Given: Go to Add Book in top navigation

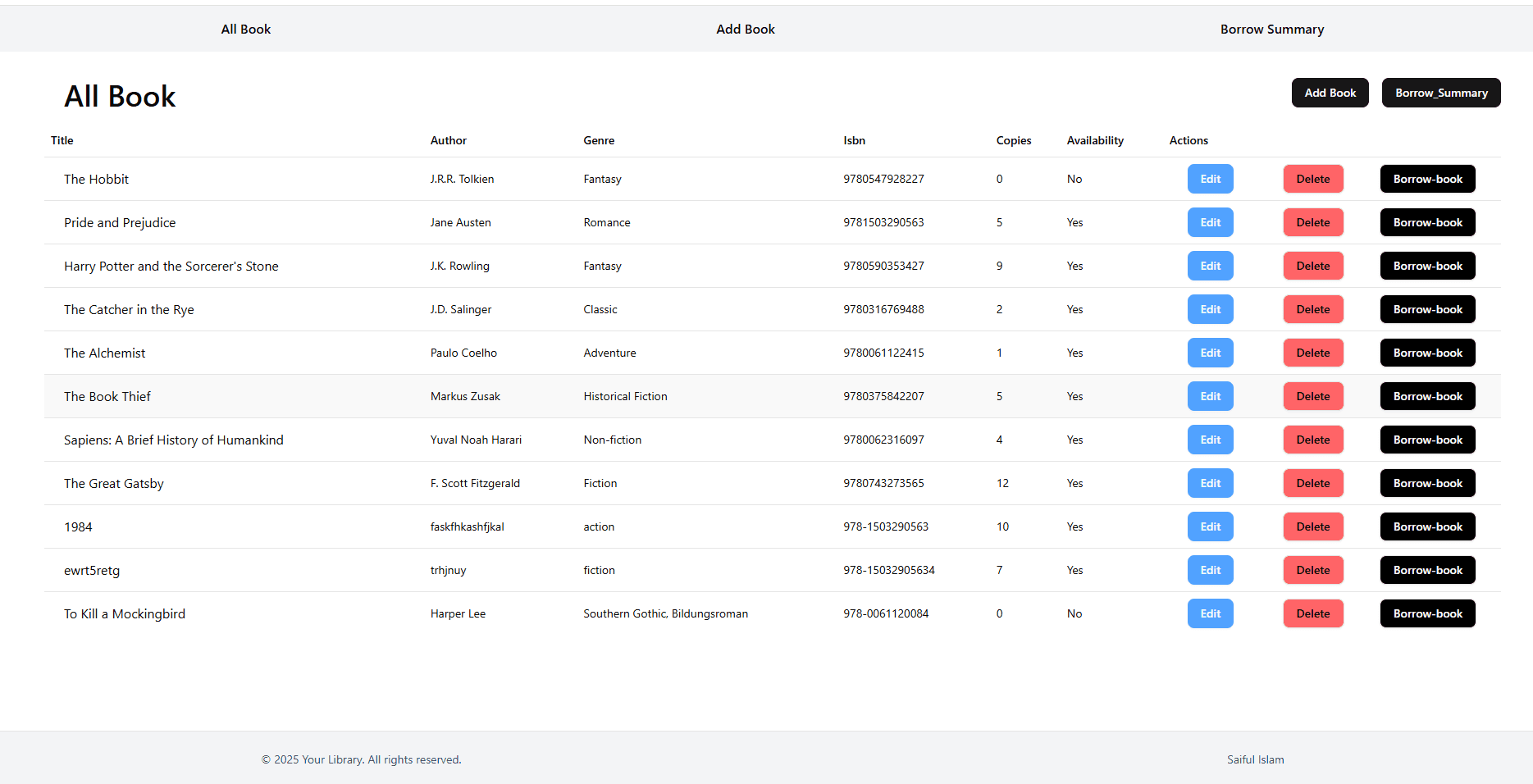Looking at the screenshot, I should coord(745,30).
